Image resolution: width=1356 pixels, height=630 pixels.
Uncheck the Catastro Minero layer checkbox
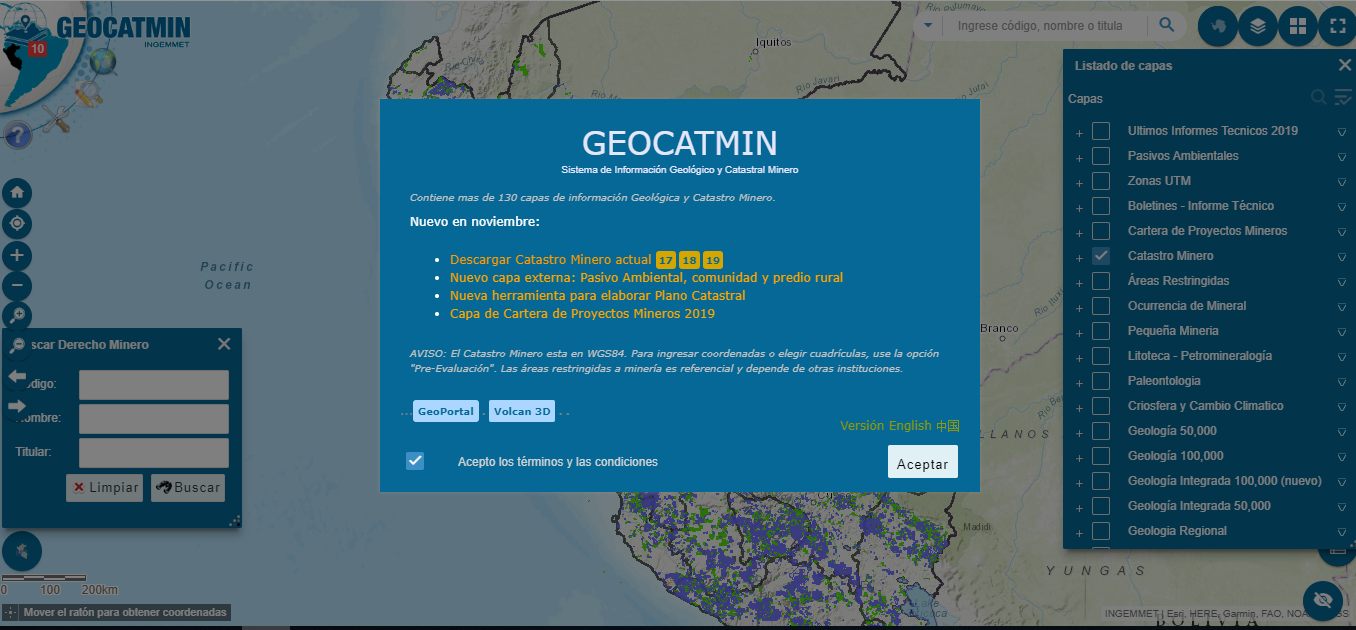pos(1101,256)
